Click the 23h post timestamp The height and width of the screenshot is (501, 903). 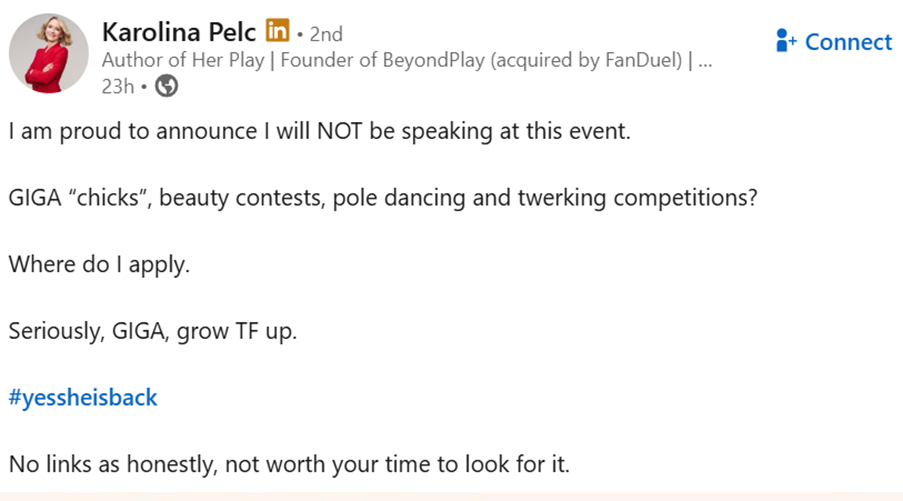118,86
